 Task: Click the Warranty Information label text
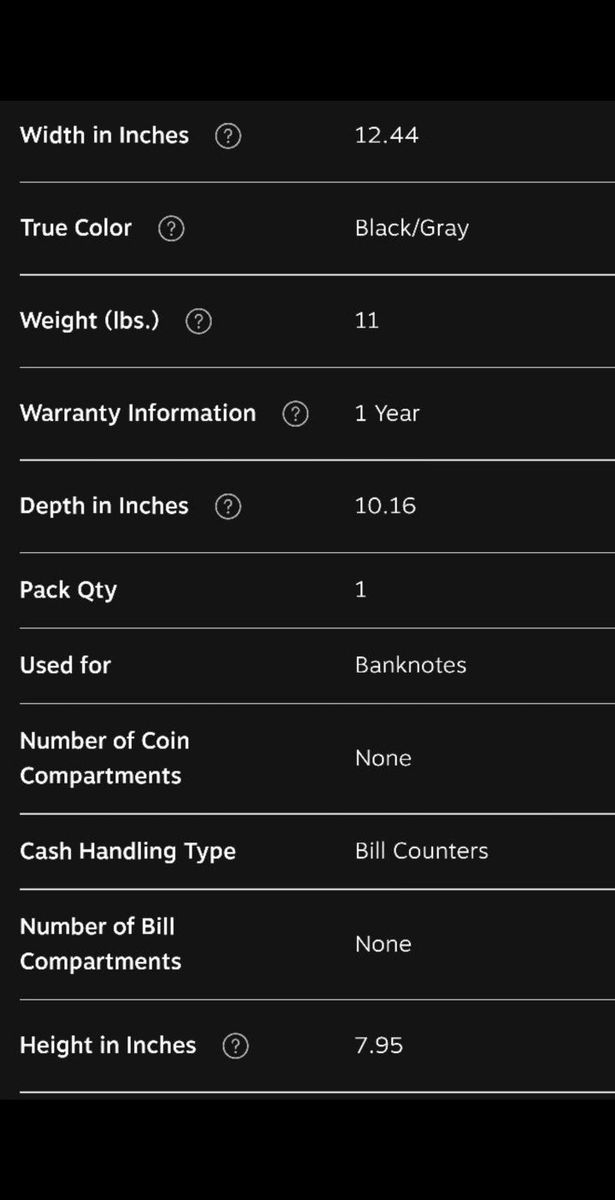pos(137,413)
